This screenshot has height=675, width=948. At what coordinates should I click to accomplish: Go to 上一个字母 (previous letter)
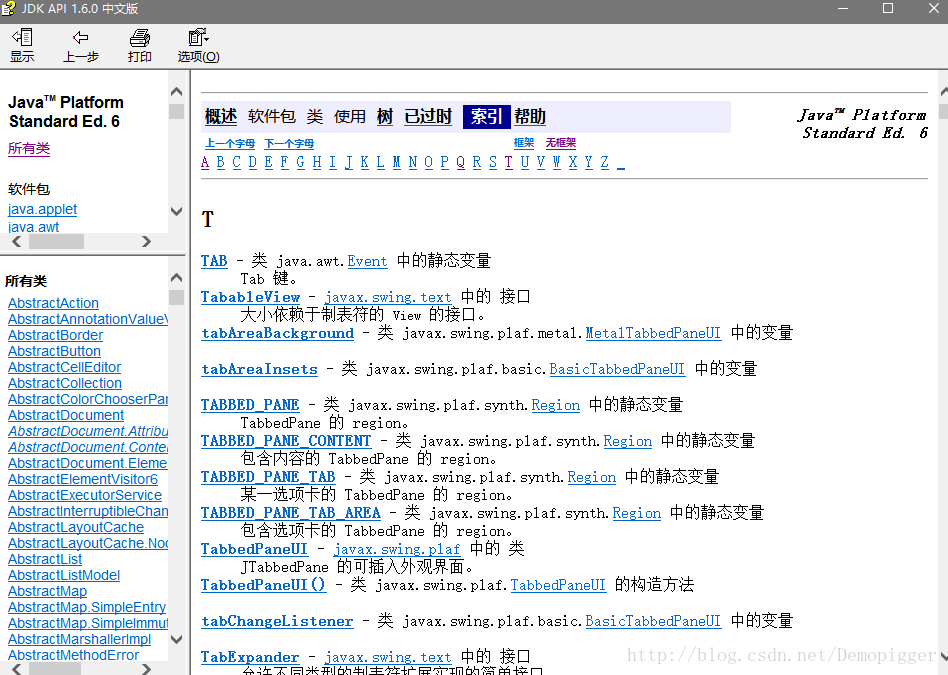click(x=230, y=143)
